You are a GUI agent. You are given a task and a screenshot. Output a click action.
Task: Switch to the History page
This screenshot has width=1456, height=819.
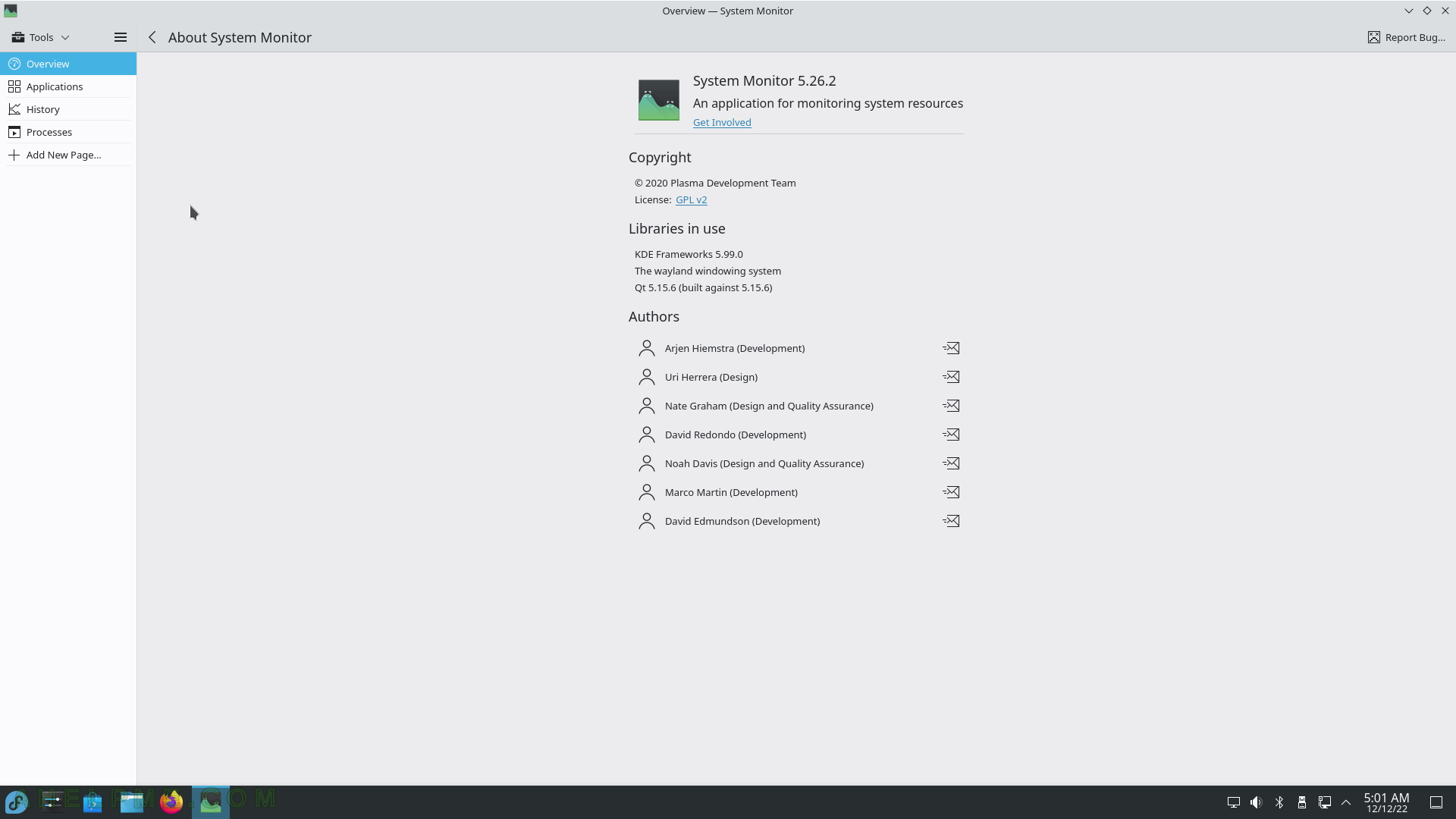tap(68, 109)
